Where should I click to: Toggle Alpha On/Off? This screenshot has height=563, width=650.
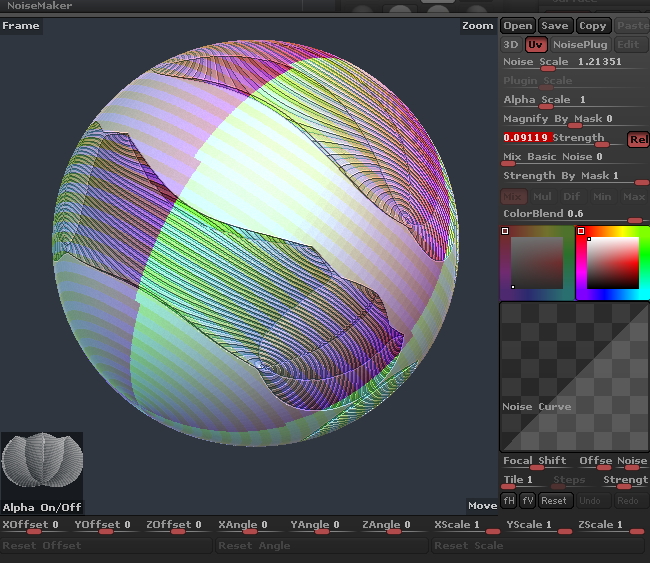pyautogui.click(x=42, y=507)
